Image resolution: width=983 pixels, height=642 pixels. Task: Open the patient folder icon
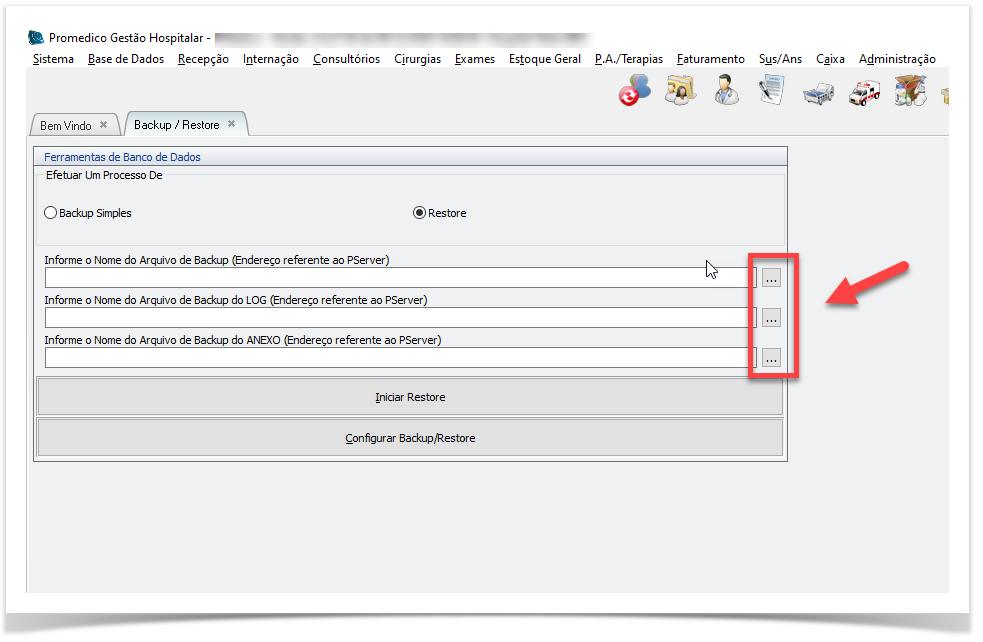(x=680, y=91)
